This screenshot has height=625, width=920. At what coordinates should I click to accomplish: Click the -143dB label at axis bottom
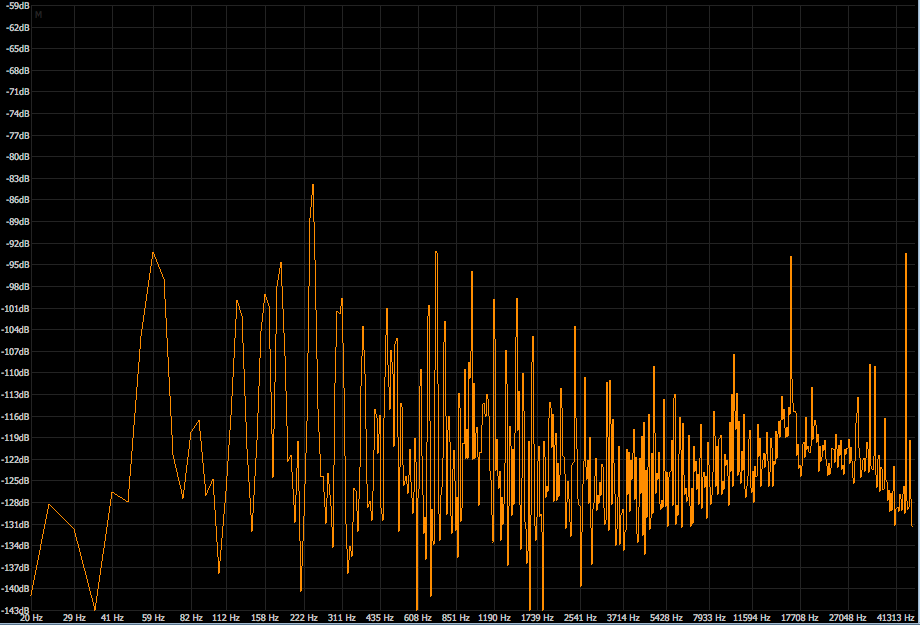pyautogui.click(x=17, y=610)
